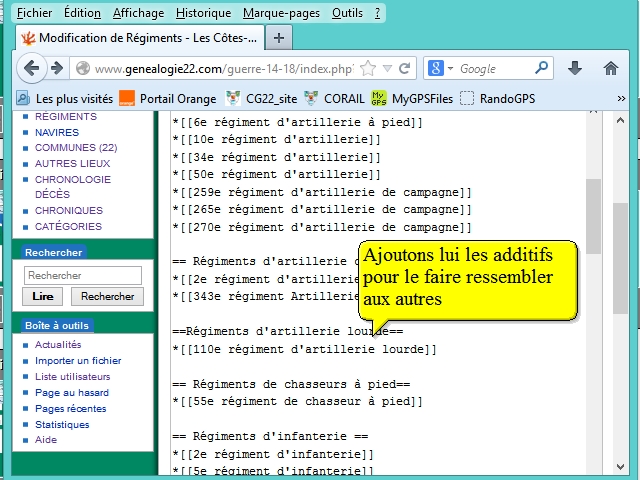Image resolution: width=640 pixels, height=480 pixels.
Task: Click in the wiki Rechercher text field
Action: pyautogui.click(x=83, y=276)
